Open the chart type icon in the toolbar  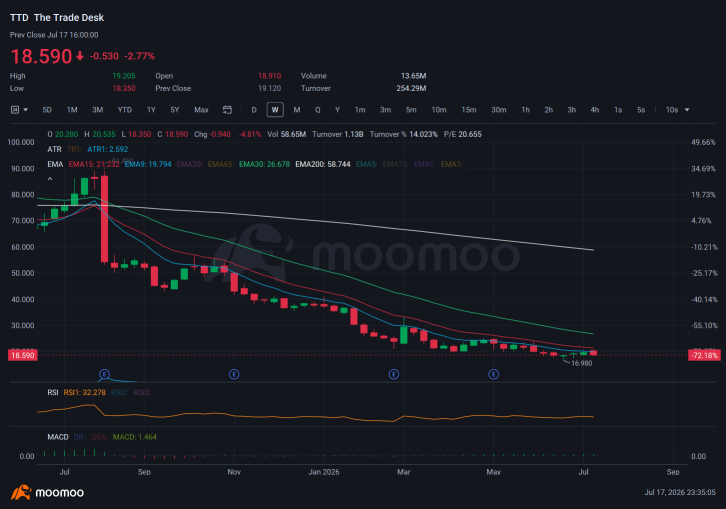click(15, 110)
